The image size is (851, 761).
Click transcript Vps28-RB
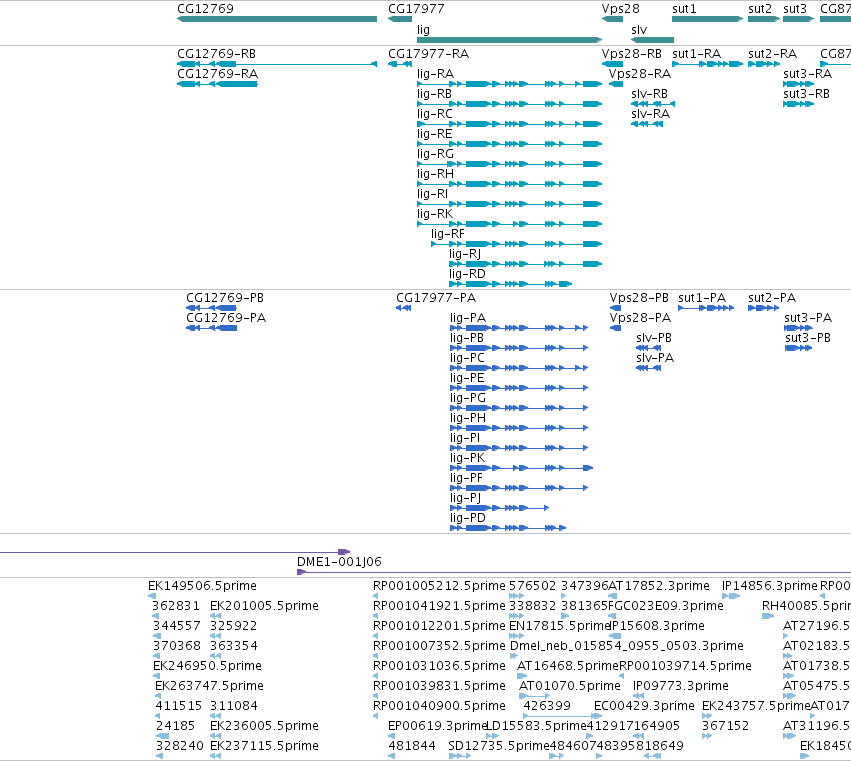tap(612, 64)
